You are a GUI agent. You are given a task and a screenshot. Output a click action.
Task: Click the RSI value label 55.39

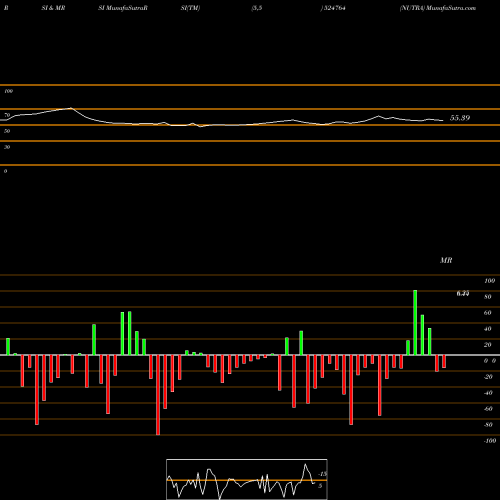[x=460, y=118]
